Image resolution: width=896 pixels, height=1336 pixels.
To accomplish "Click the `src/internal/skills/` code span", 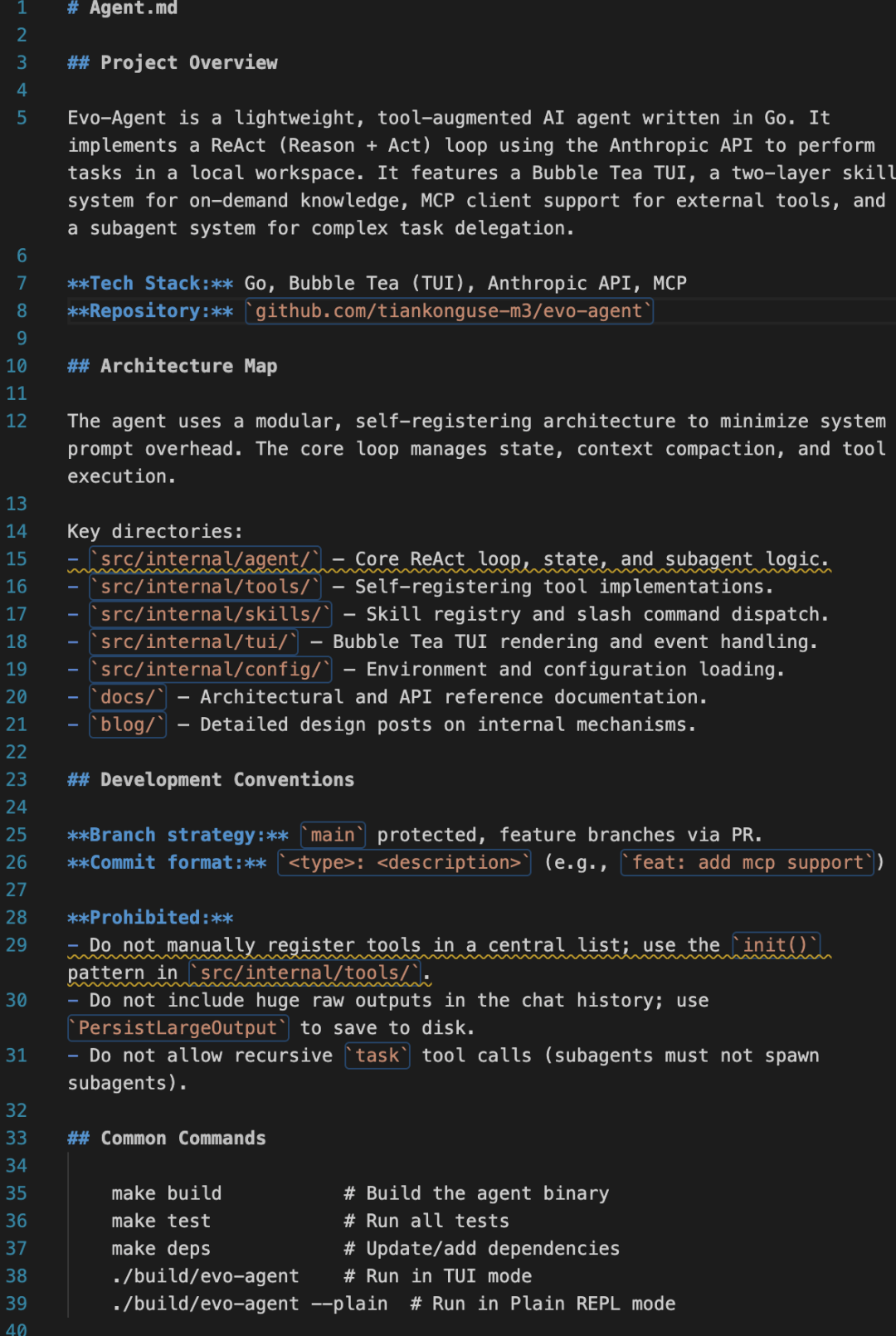I will coord(211,614).
